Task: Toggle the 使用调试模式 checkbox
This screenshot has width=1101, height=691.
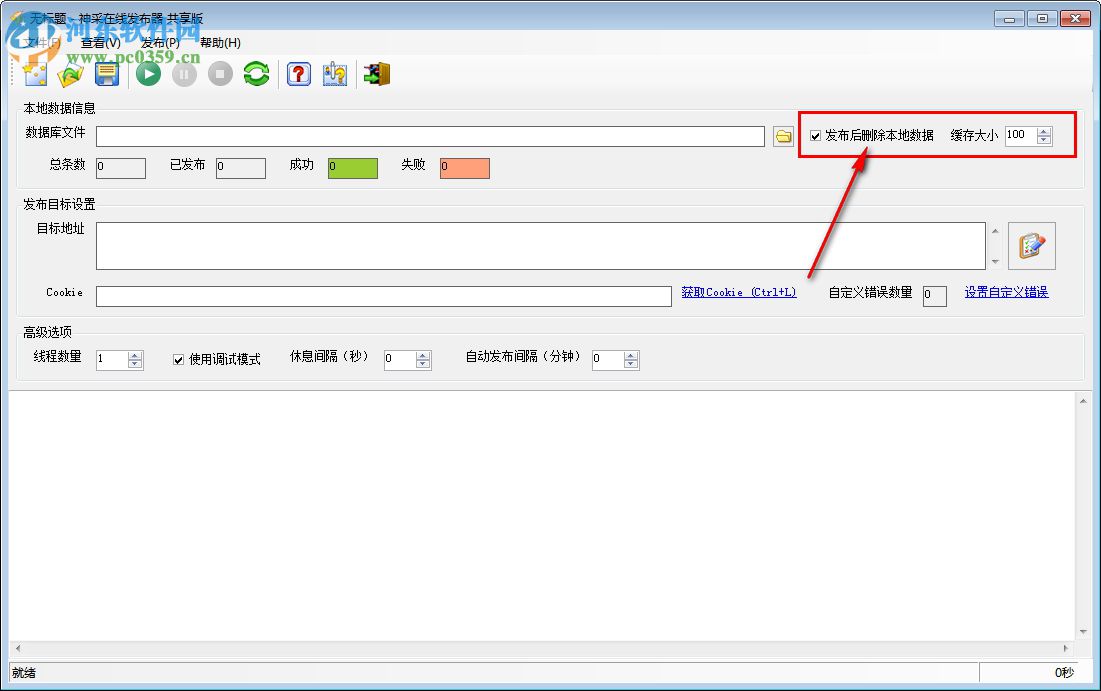Action: 178,360
